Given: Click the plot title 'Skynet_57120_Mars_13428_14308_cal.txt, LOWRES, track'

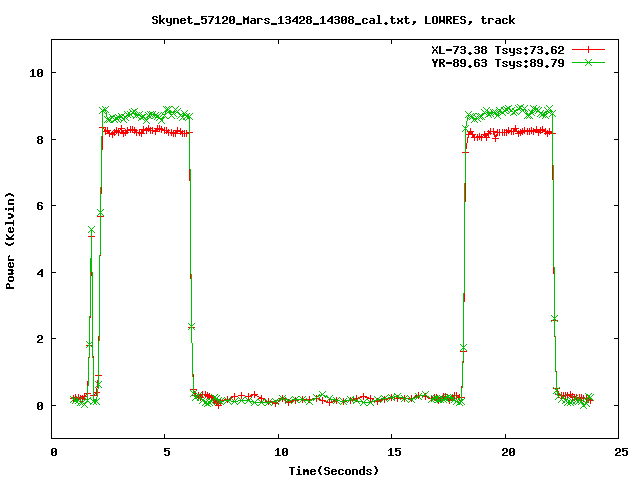Looking at the screenshot, I should [333, 20].
